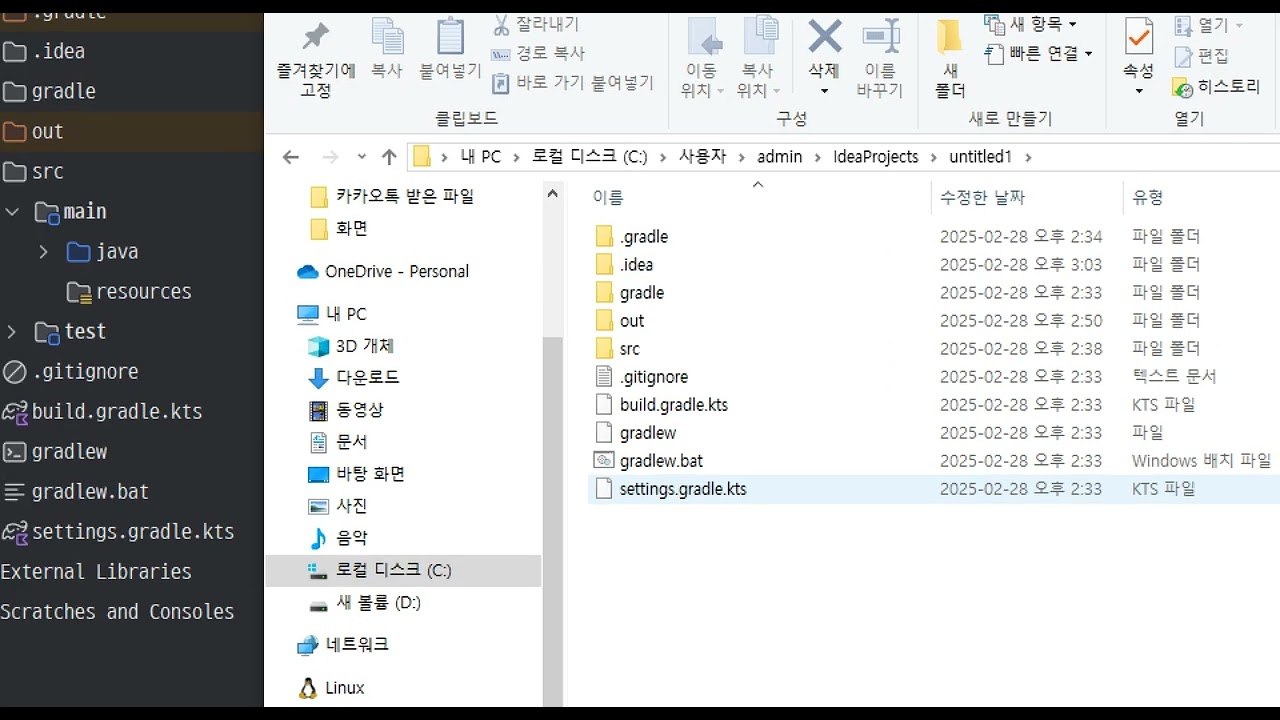Select 동영상 in navigation pane

359,410
